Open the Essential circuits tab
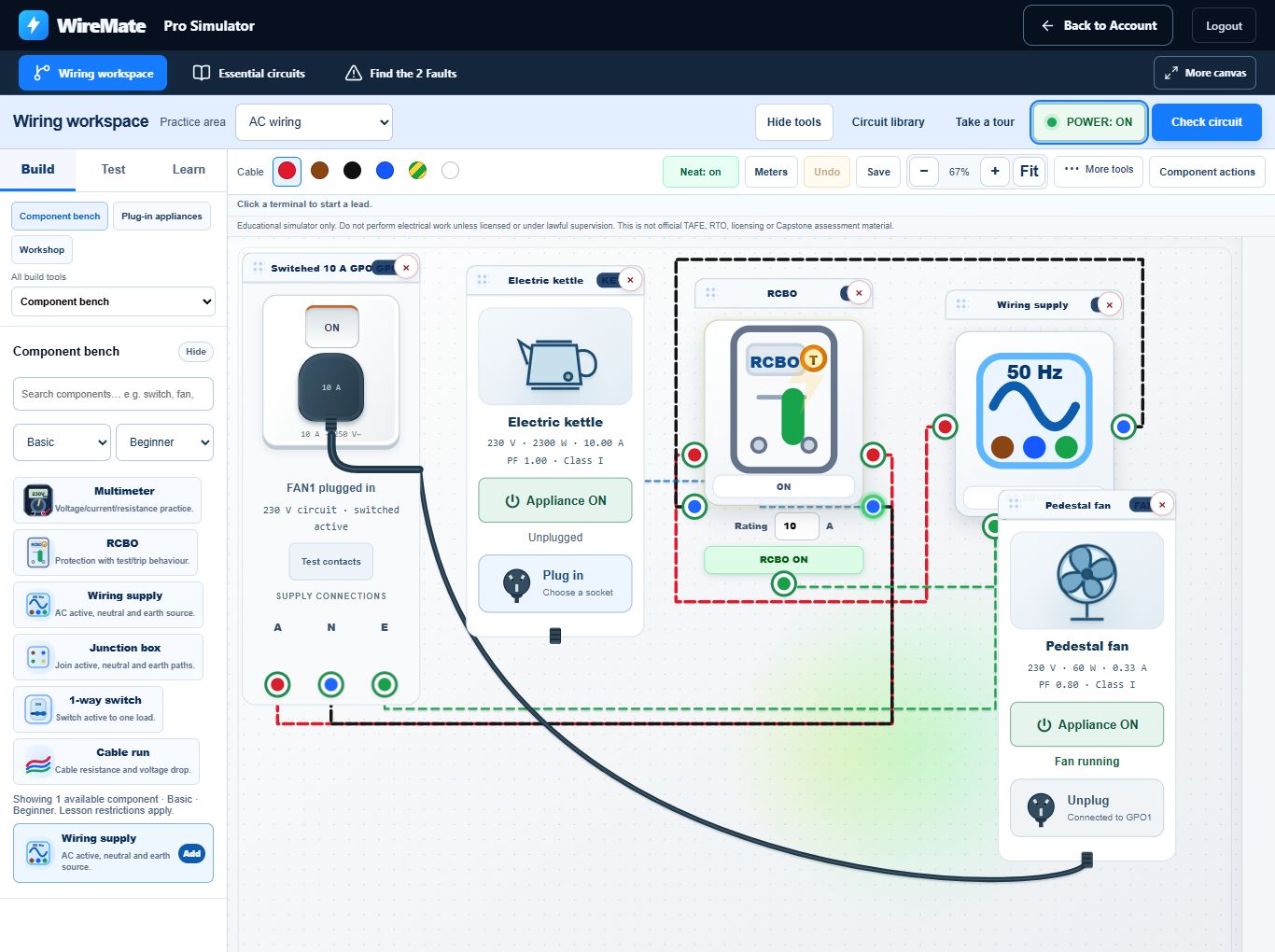 249,73
